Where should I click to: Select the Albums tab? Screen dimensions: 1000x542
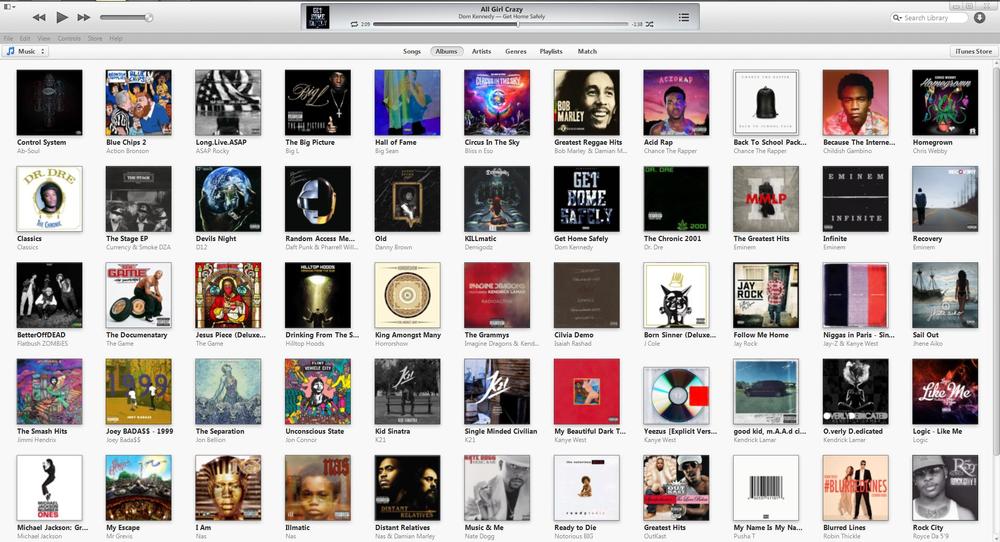(x=446, y=51)
